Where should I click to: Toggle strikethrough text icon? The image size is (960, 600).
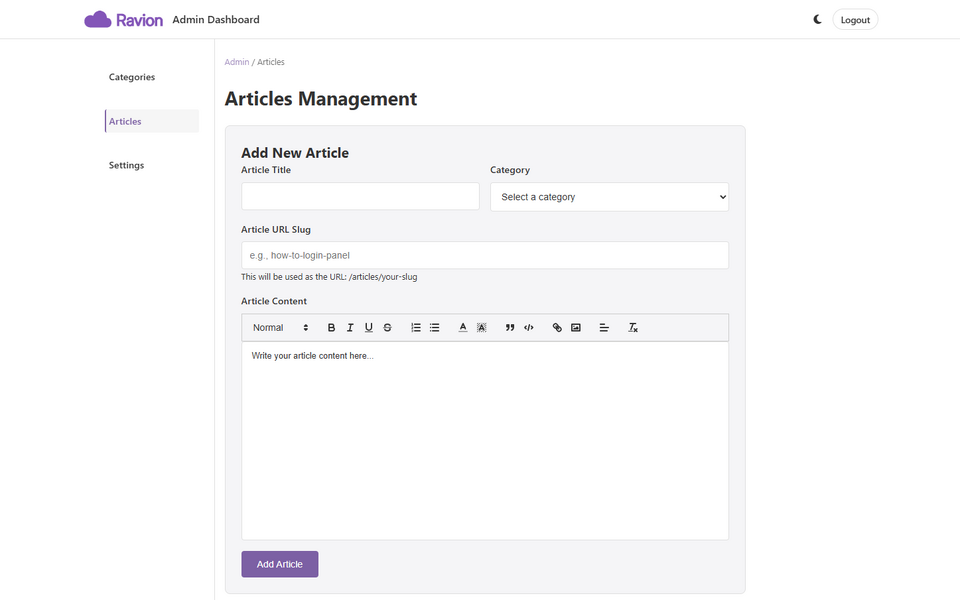[x=388, y=328]
